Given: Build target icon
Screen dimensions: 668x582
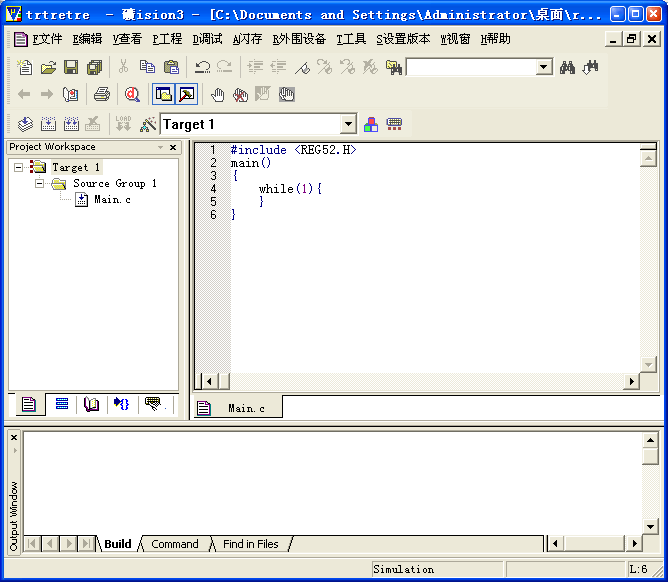Looking at the screenshot, I should click(48, 124).
